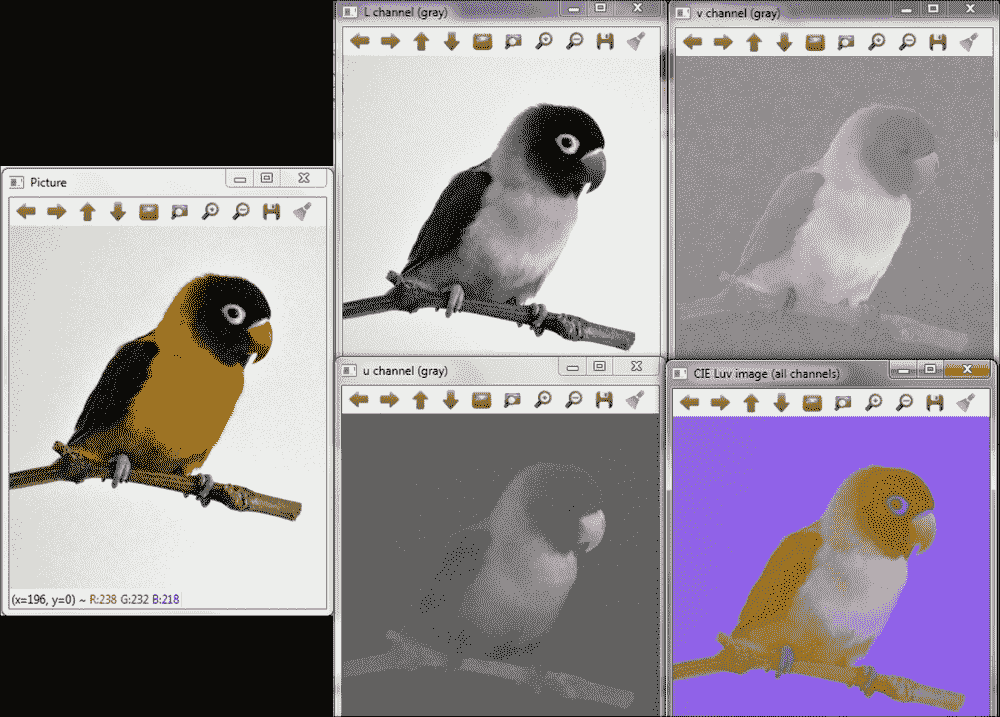
Task: Pan down in the L channel window
Action: tap(451, 41)
